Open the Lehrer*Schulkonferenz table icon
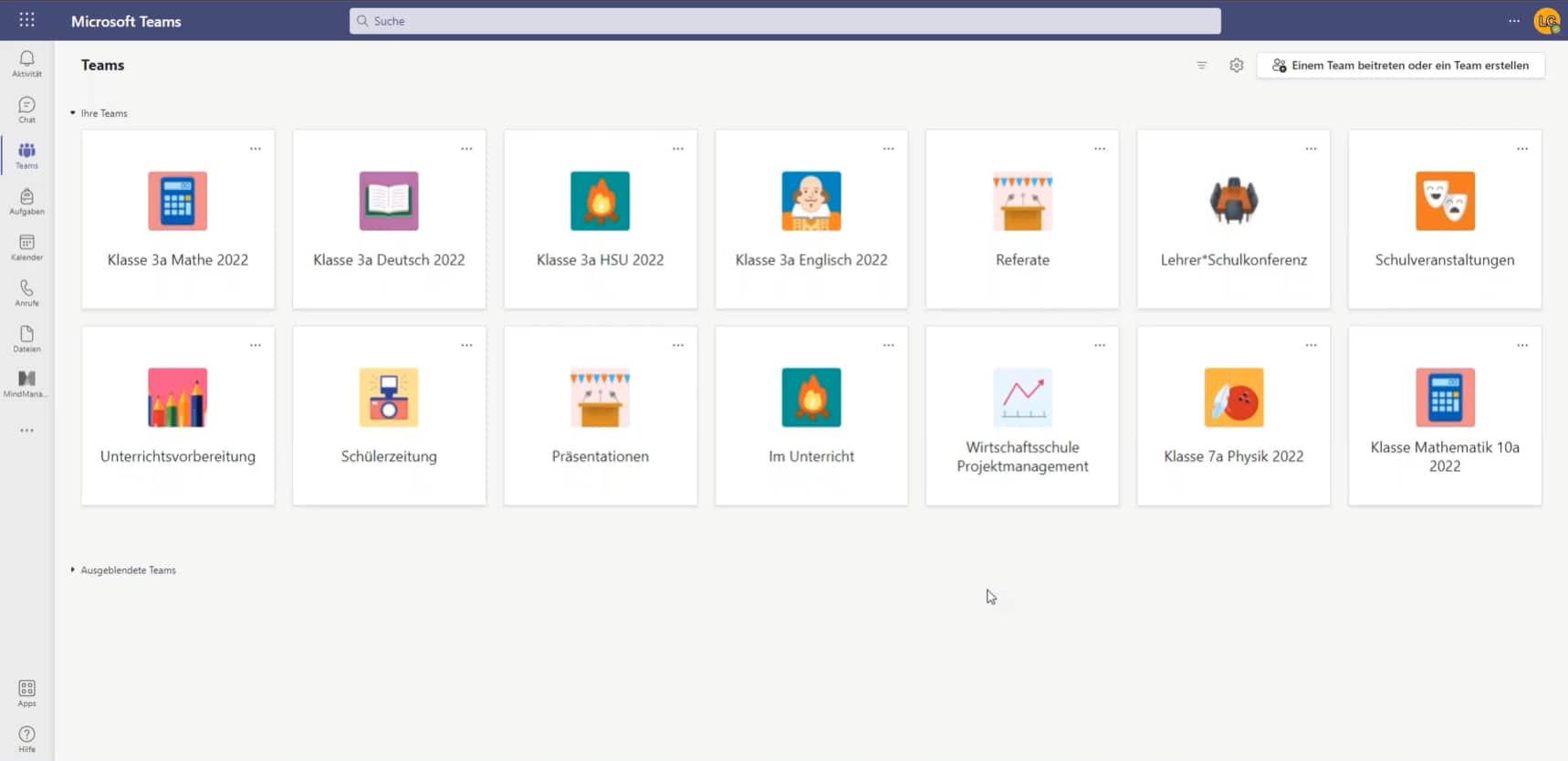 [1233, 201]
